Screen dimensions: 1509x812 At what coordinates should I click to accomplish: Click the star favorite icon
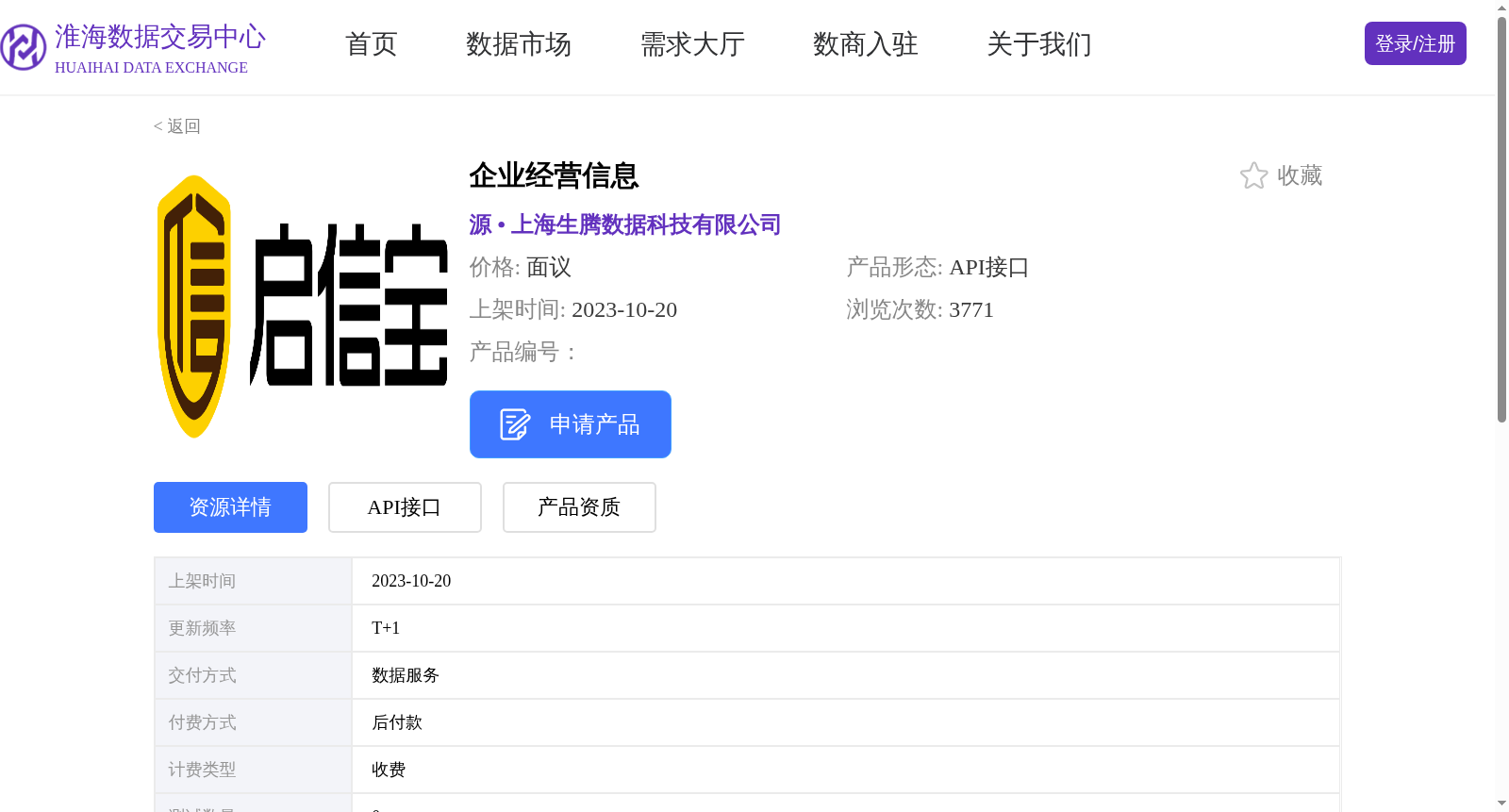tap(1253, 175)
